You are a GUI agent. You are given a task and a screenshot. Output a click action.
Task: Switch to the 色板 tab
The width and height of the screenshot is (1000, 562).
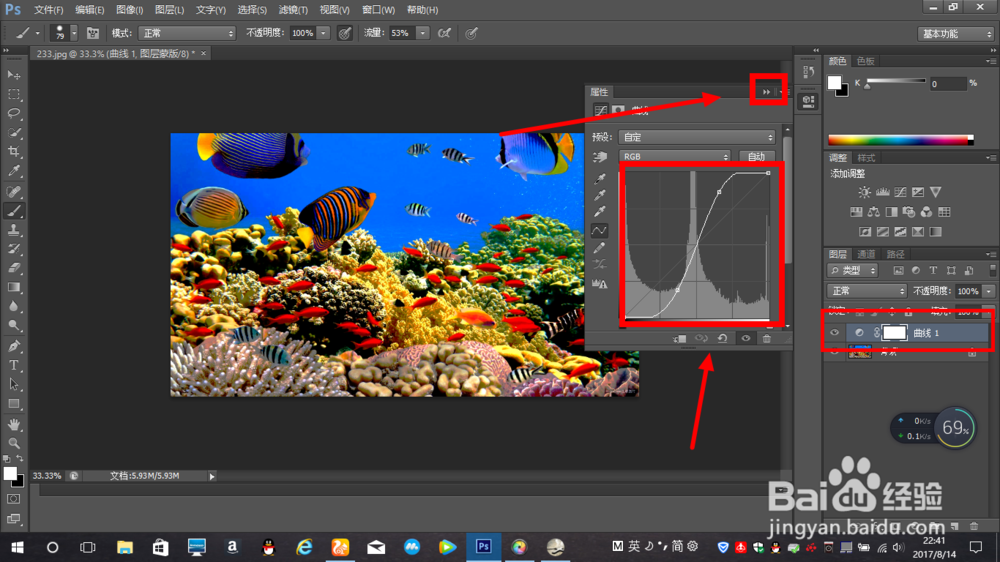tap(865, 61)
